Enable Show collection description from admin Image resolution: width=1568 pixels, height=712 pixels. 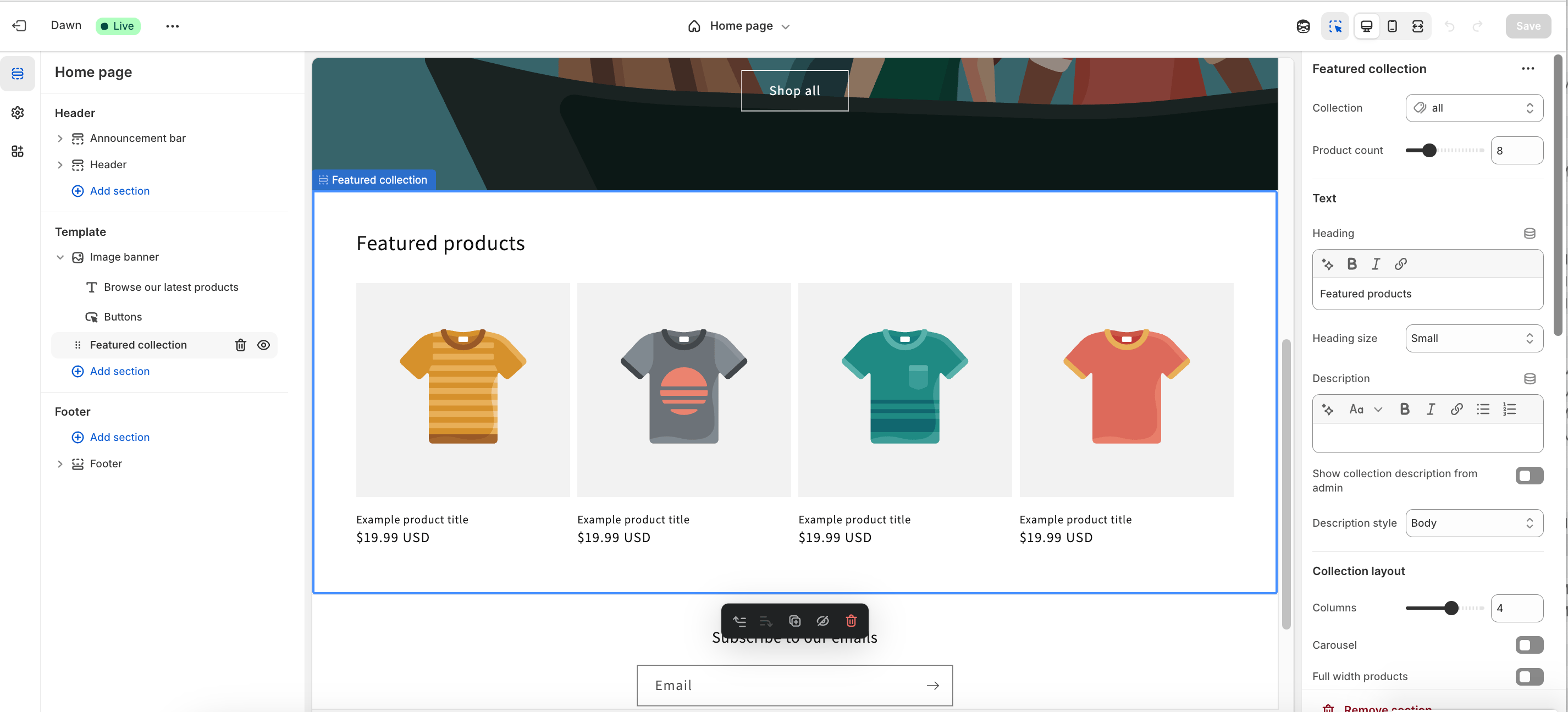1528,475
